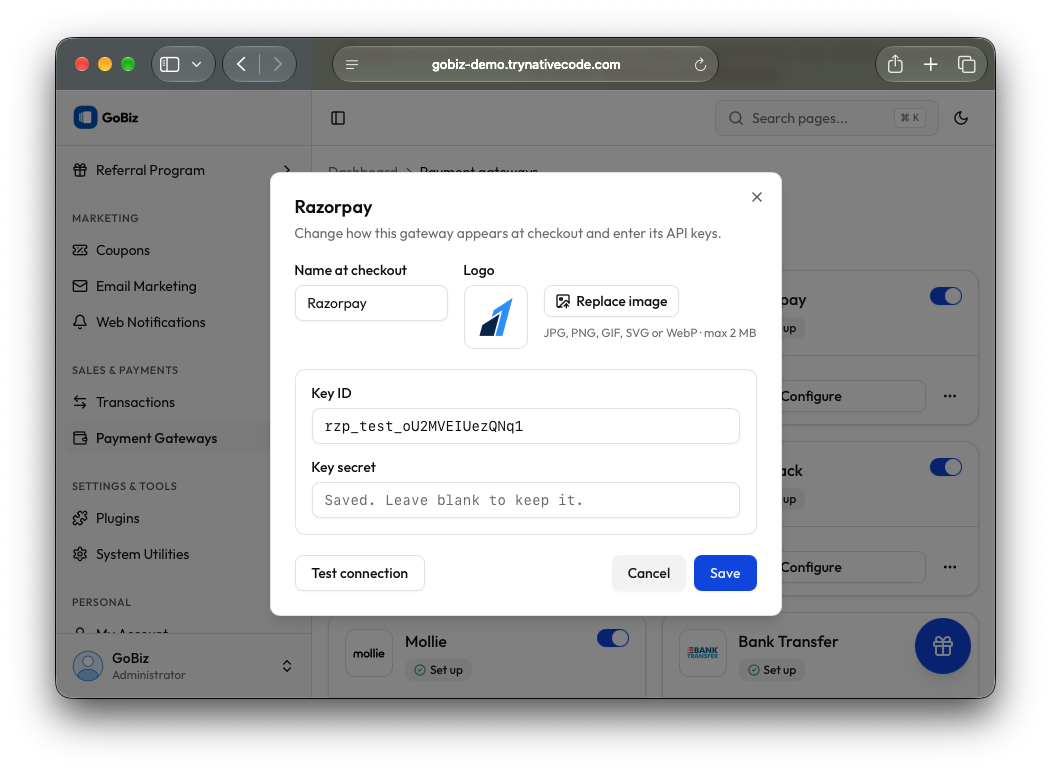1051x772 pixels.
Task: Click the first Configure button
Action: (x=853, y=396)
